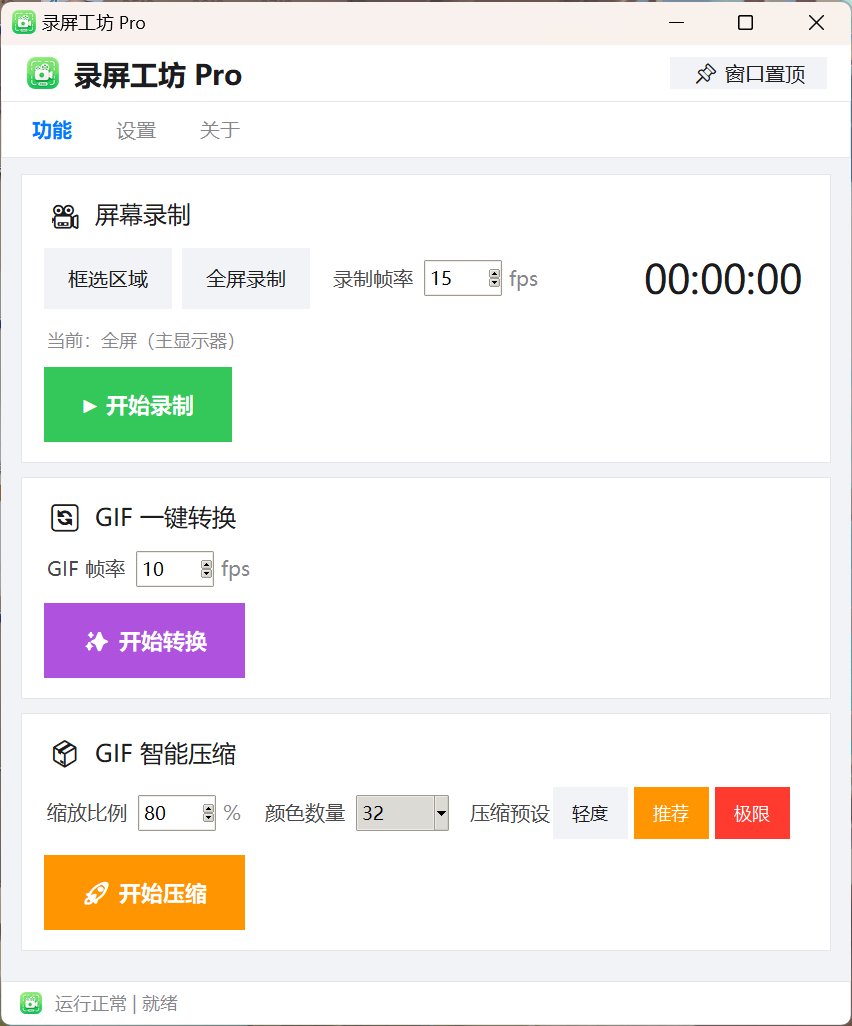Screen dimensions: 852x1026
Task: Click the 压缩预设 label
Action: [510, 813]
